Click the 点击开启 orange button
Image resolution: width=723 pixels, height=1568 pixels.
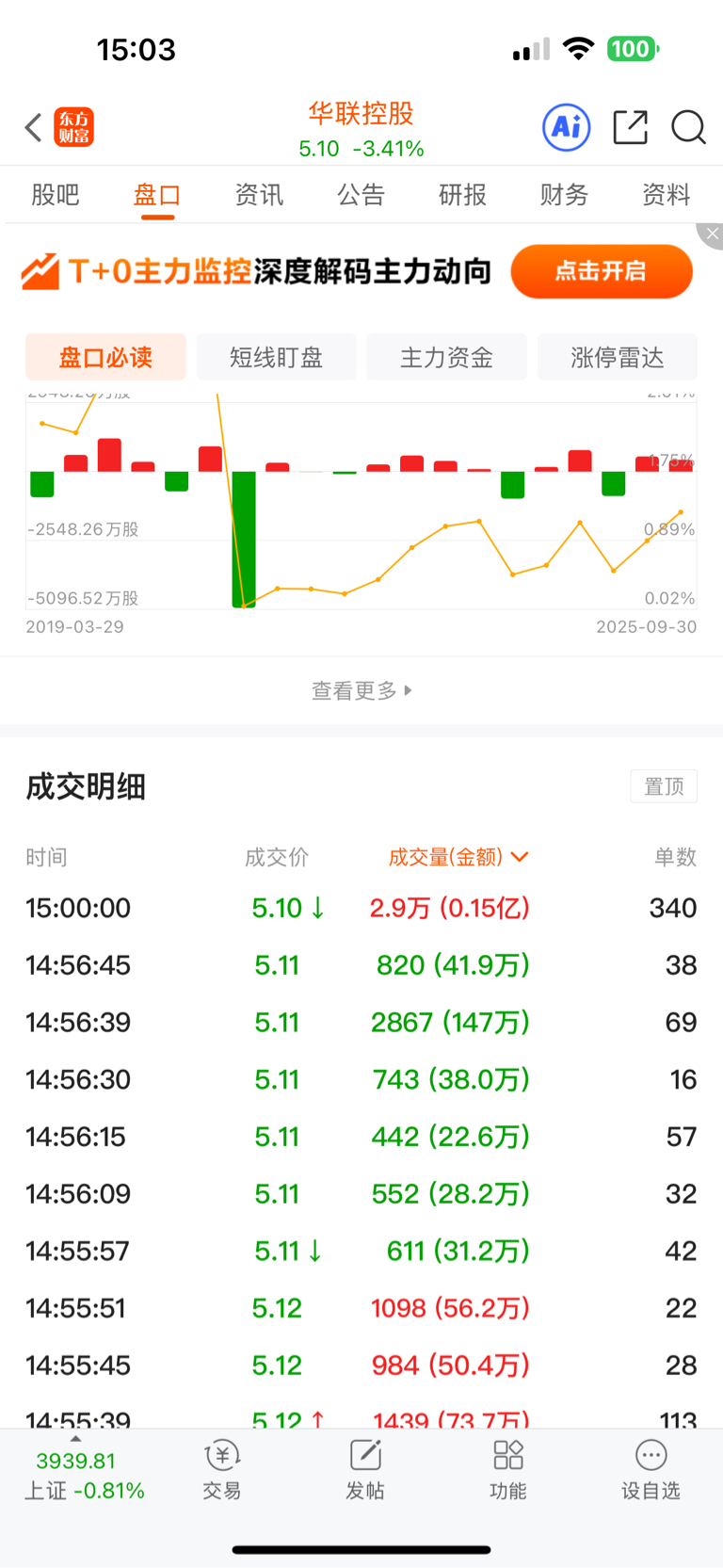click(602, 271)
